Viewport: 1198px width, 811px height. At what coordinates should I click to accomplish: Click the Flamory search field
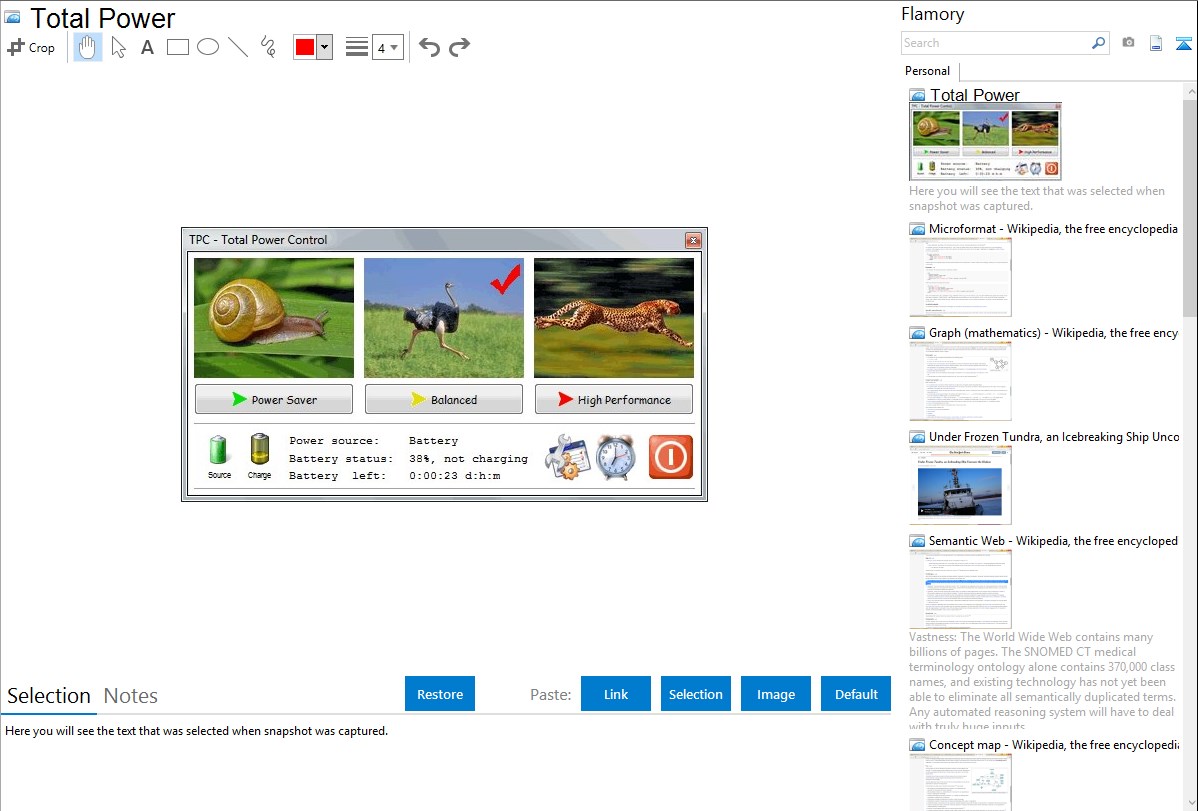point(996,43)
